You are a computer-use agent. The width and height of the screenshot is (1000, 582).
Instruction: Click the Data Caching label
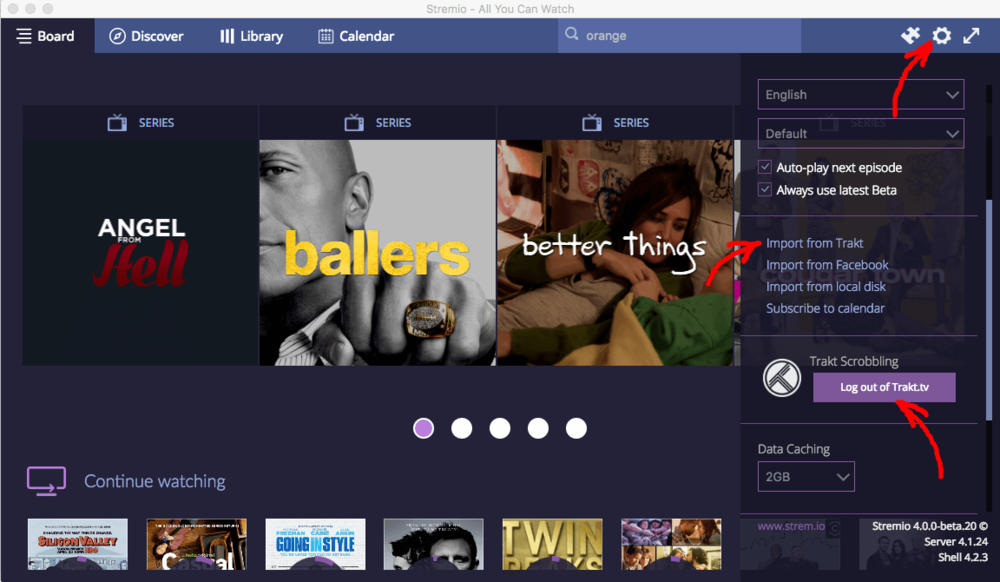click(x=793, y=449)
